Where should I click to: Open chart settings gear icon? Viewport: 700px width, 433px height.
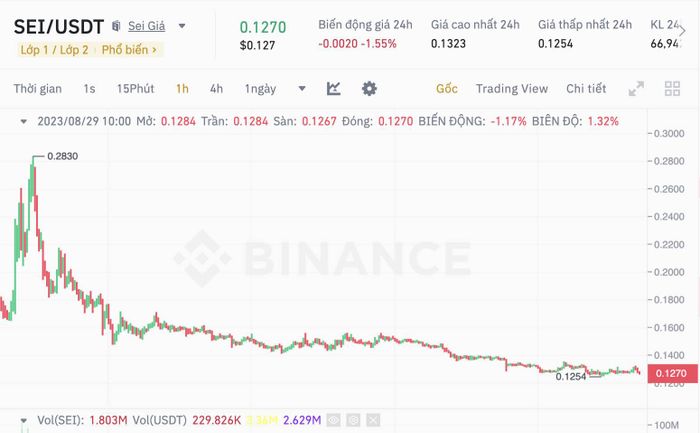click(x=369, y=89)
